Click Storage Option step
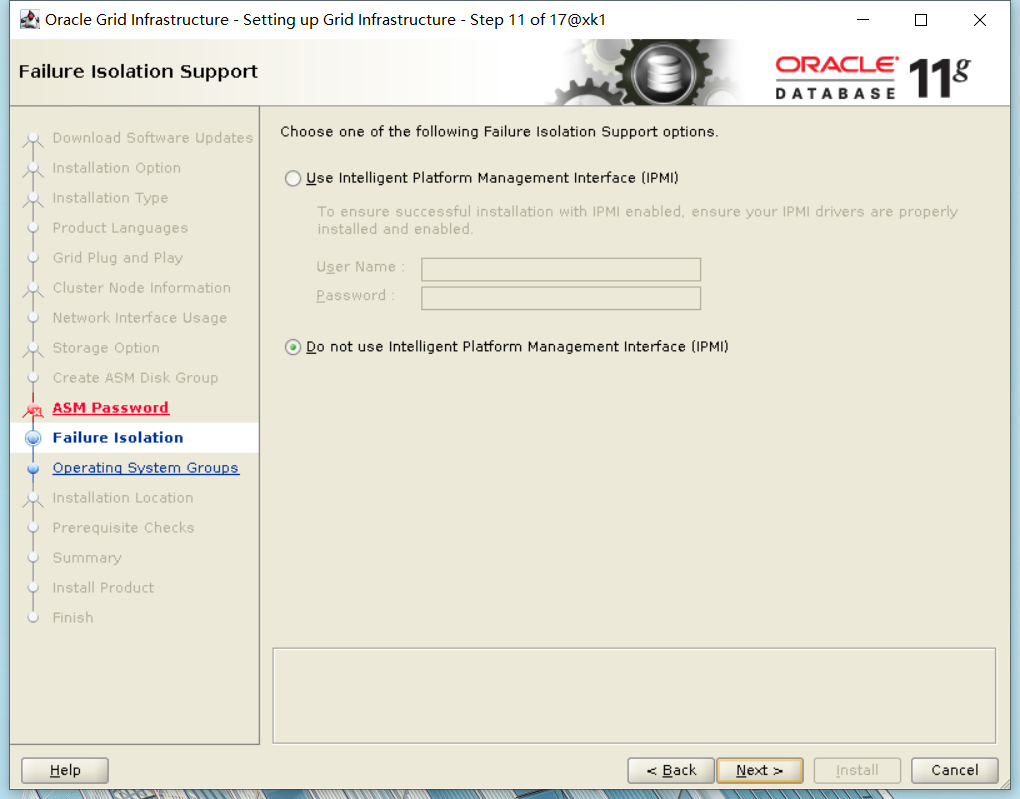Screen dimensions: 1020x799 tap(106, 347)
